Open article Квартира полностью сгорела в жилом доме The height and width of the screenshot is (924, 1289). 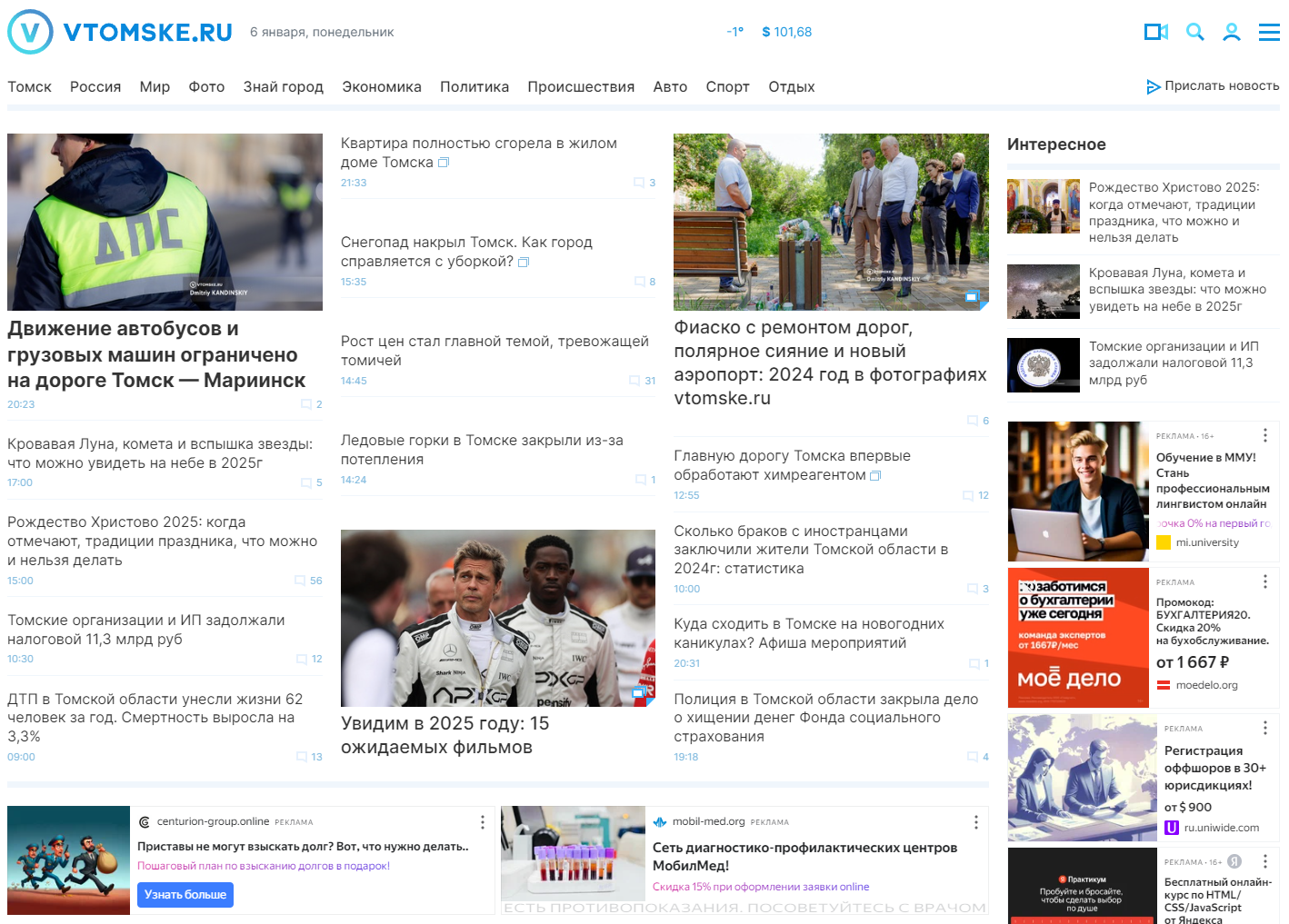[479, 153]
